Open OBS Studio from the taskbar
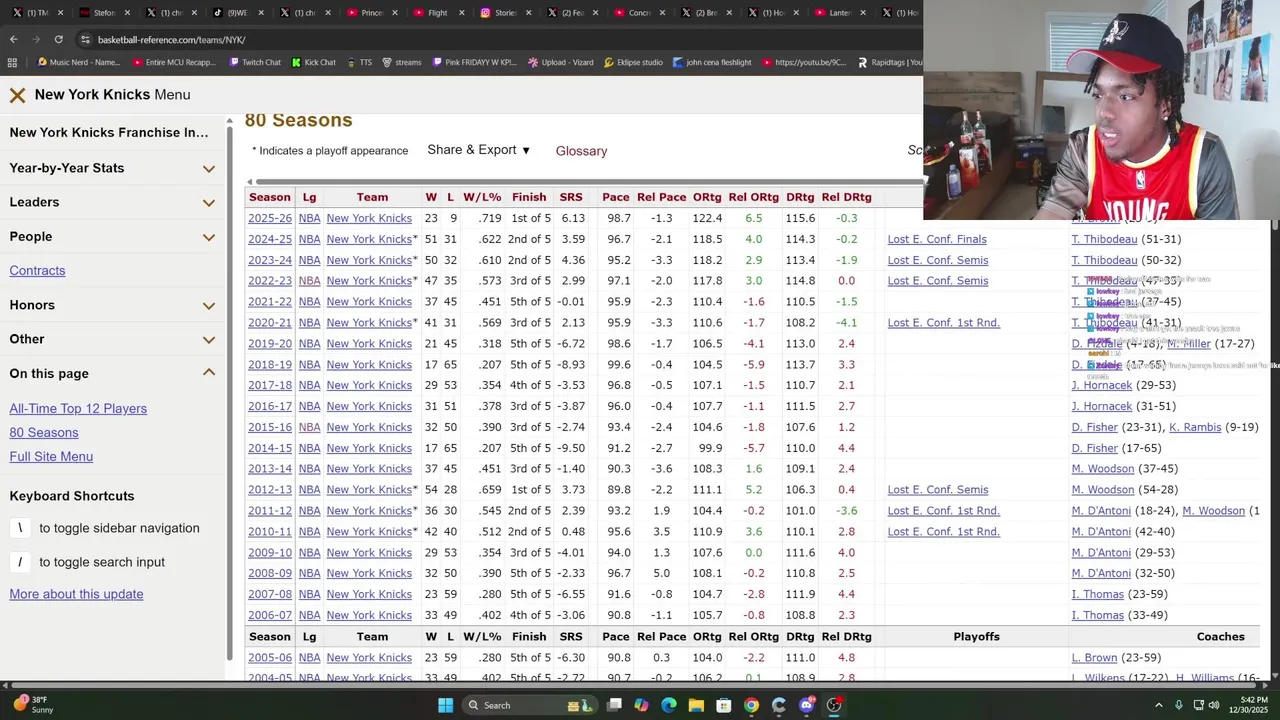 [x=834, y=705]
